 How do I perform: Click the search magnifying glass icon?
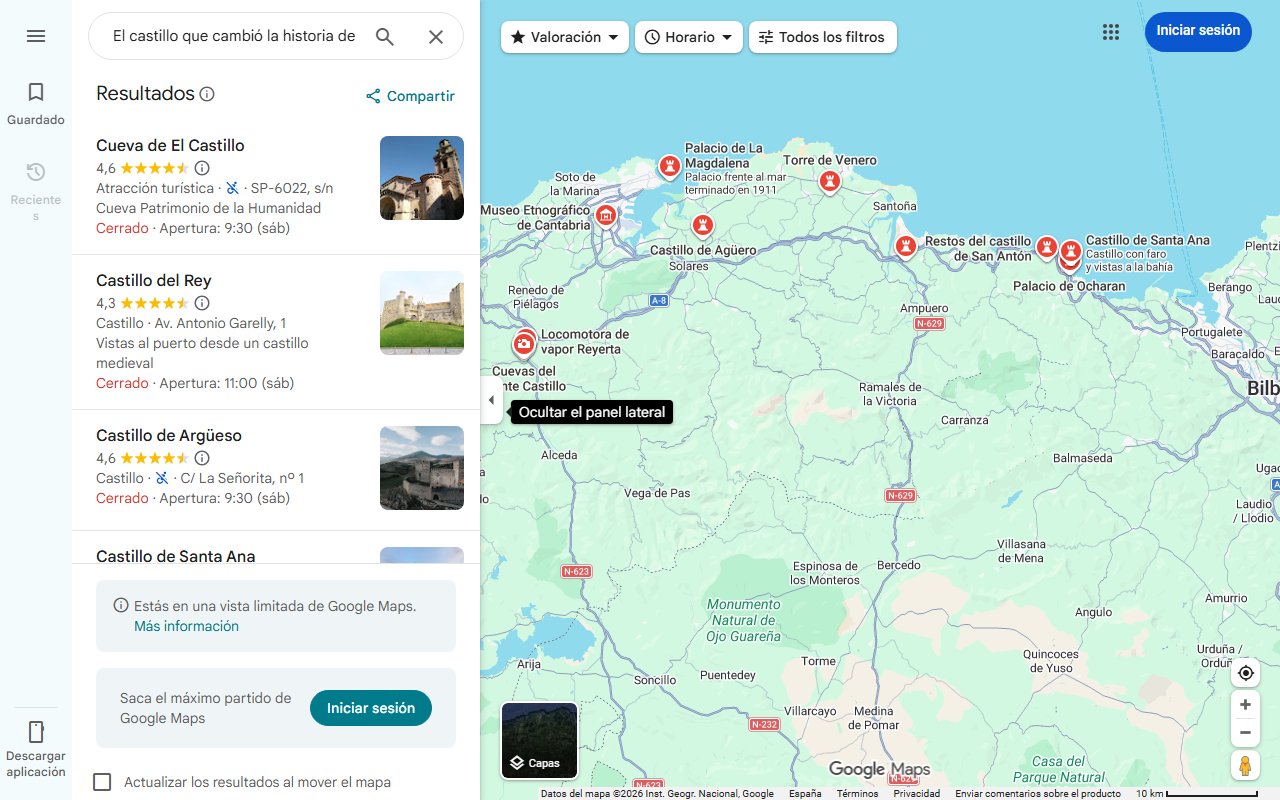384,36
